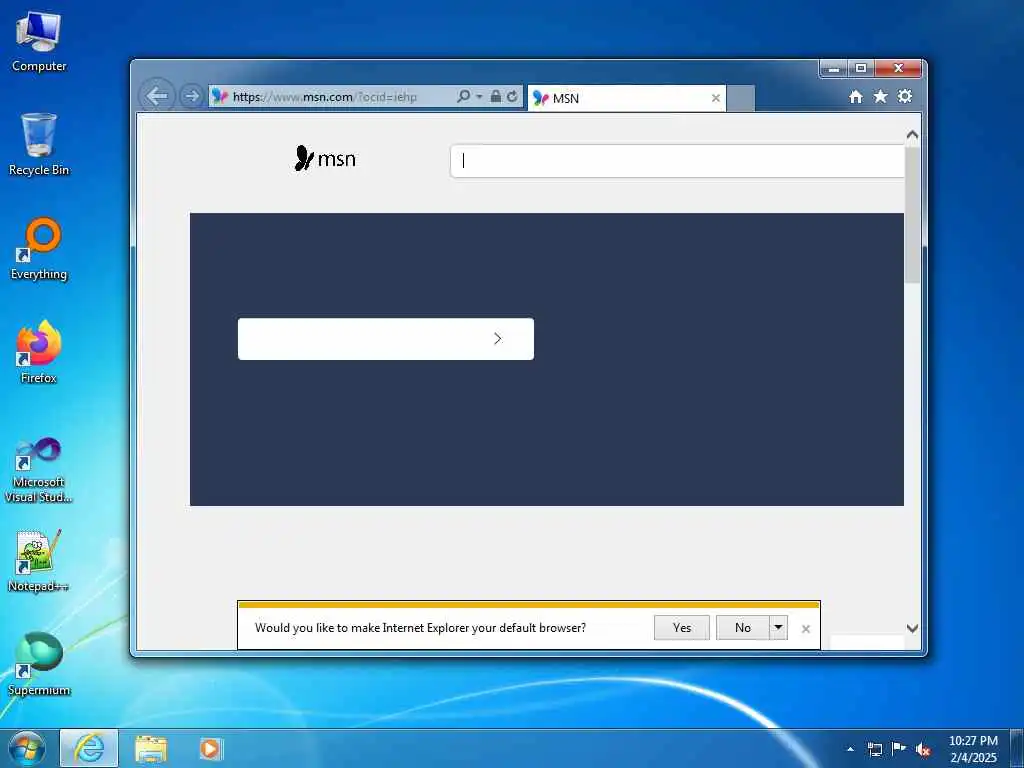Select the Microsoft Visual Studio shortcut

[39, 470]
